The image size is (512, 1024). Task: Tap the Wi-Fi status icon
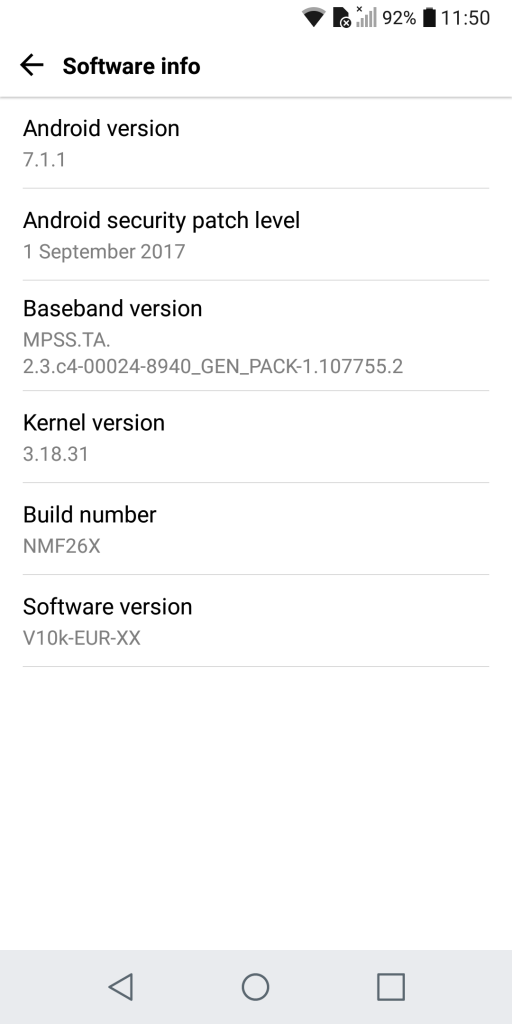(x=313, y=18)
